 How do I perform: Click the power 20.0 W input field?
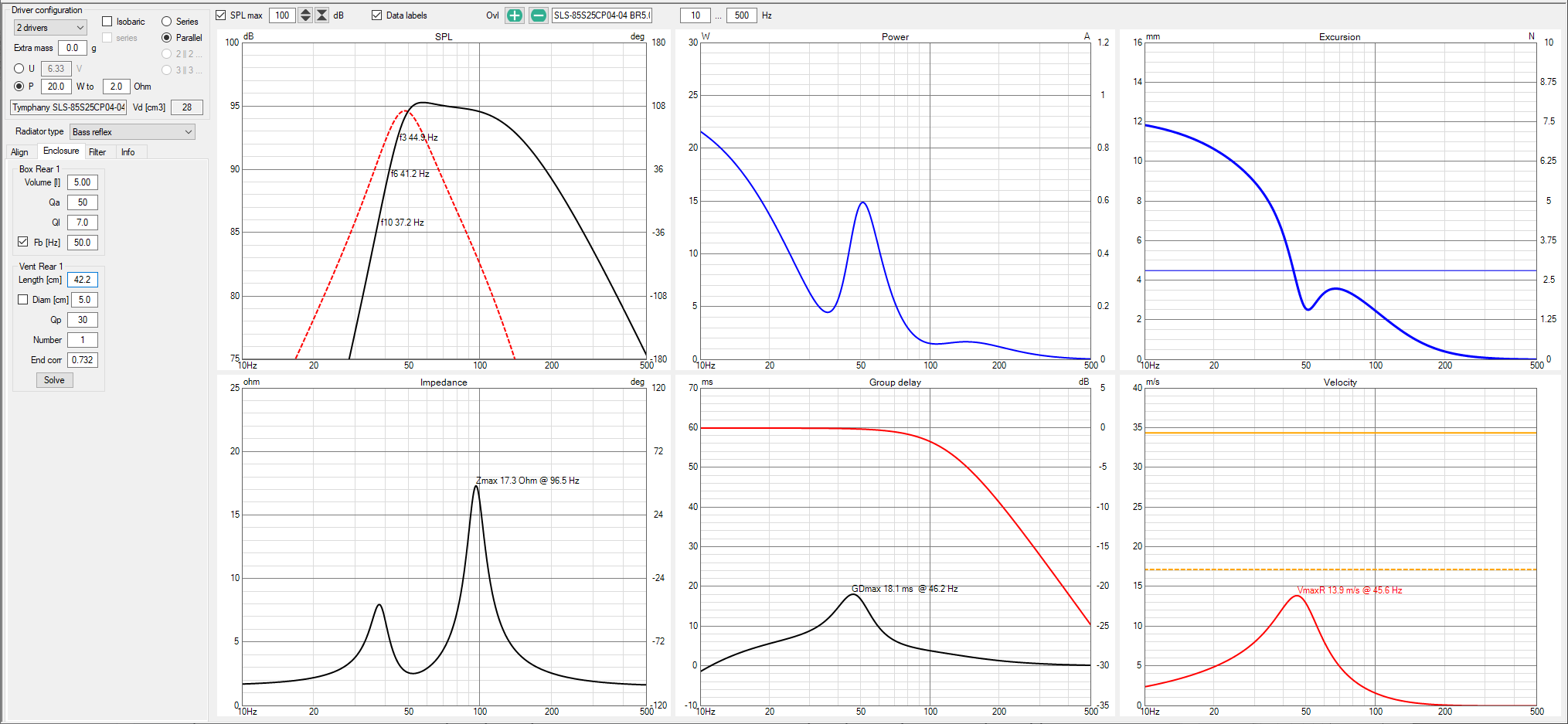(56, 87)
